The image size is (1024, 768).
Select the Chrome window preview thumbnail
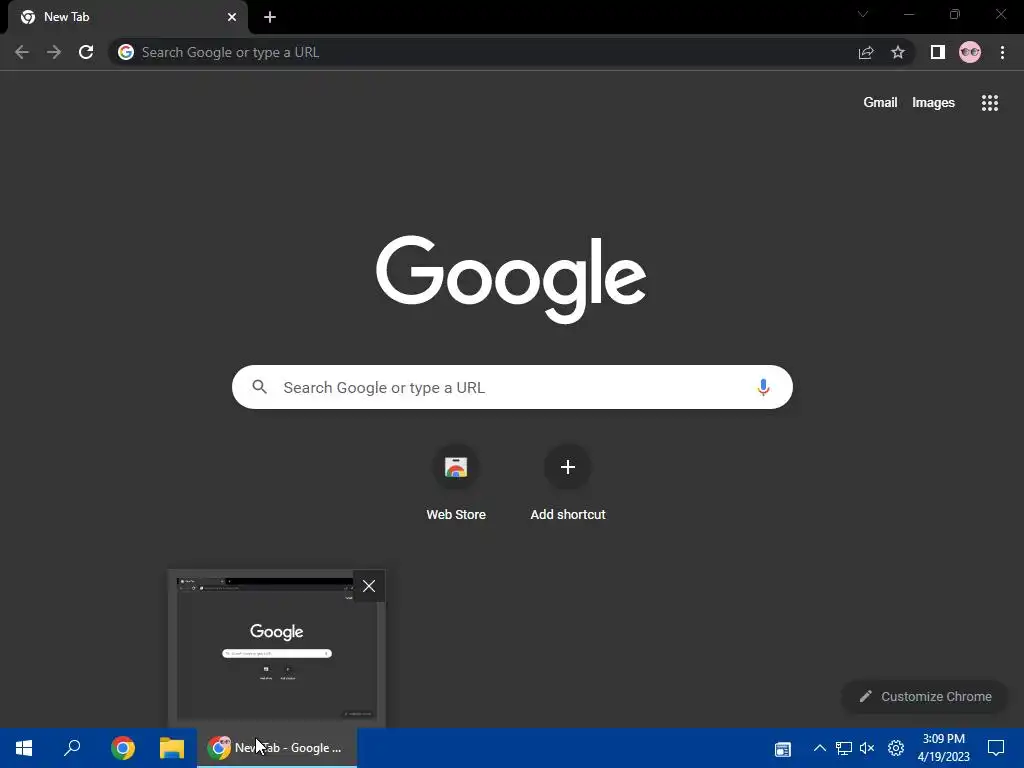tap(277, 648)
